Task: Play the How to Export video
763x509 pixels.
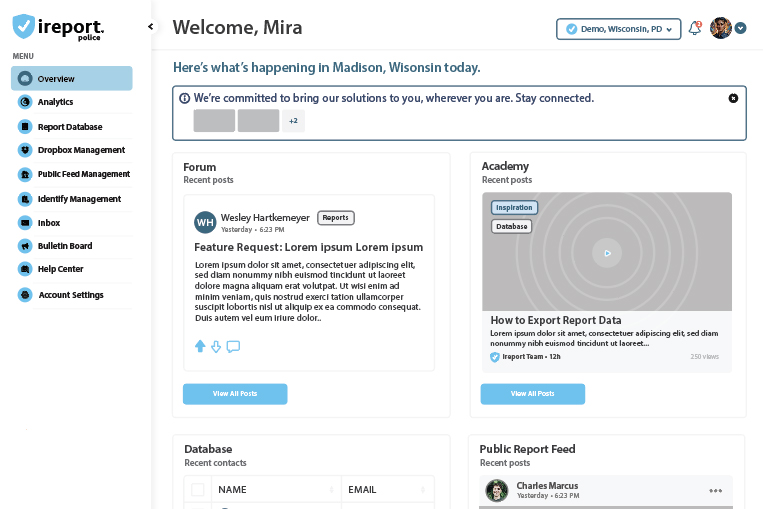Action: tap(606, 253)
